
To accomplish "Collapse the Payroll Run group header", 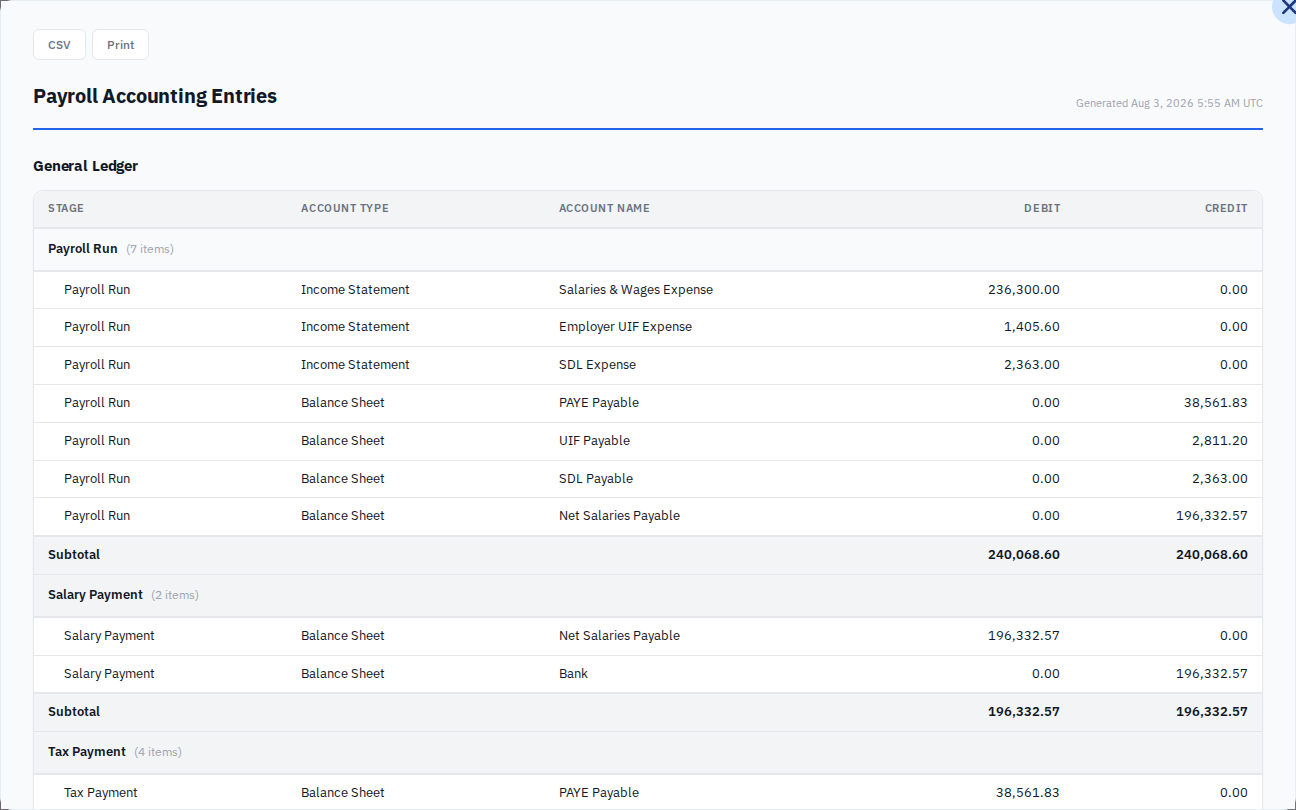I will (x=648, y=249).
